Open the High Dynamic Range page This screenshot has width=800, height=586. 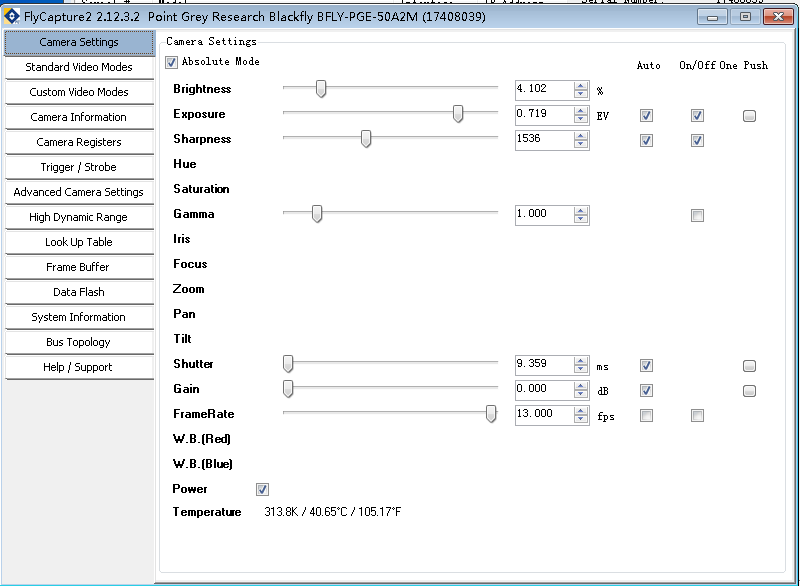tap(79, 217)
